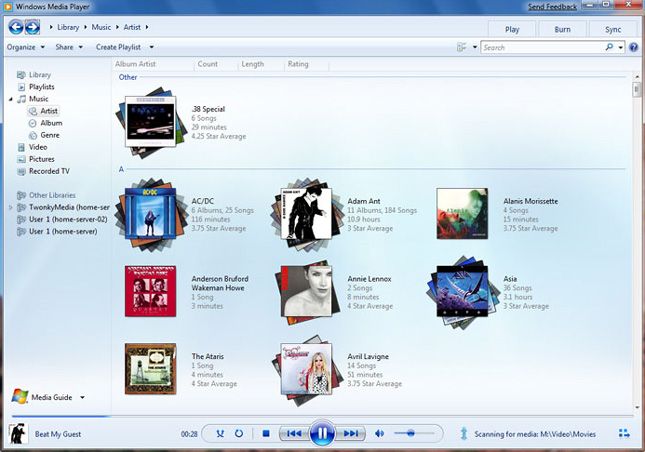Viewport: 645px width, 452px height.
Task: Click the Back navigation arrow
Action: pyautogui.click(x=16, y=27)
